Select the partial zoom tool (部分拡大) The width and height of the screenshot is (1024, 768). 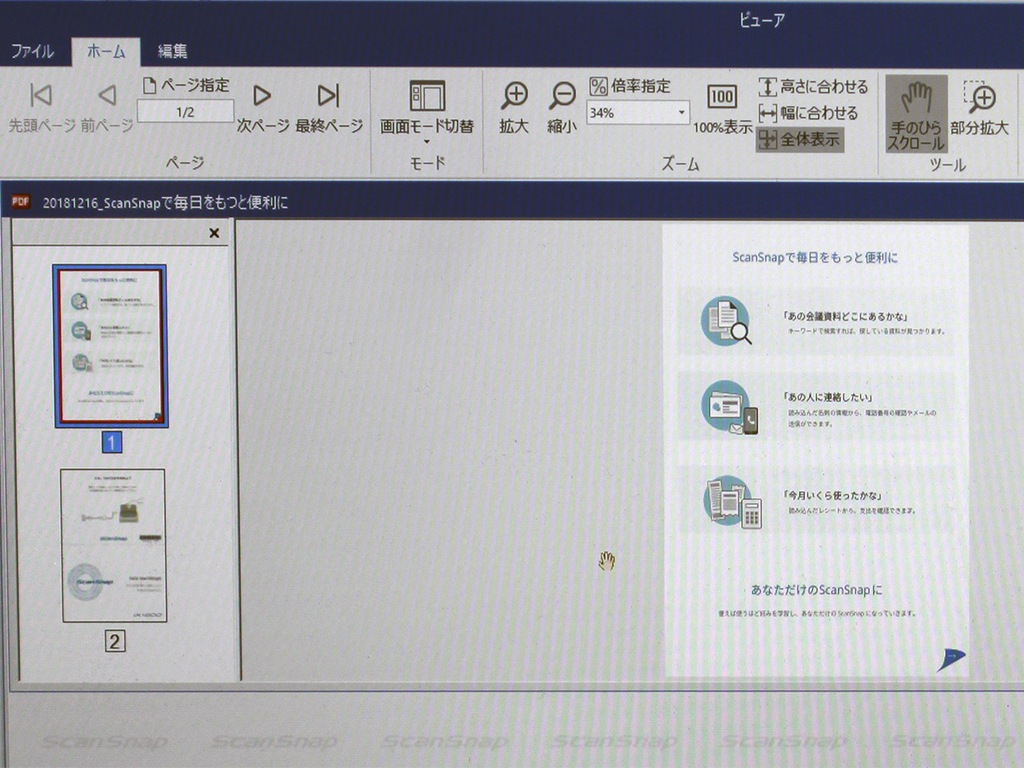pyautogui.click(x=979, y=108)
